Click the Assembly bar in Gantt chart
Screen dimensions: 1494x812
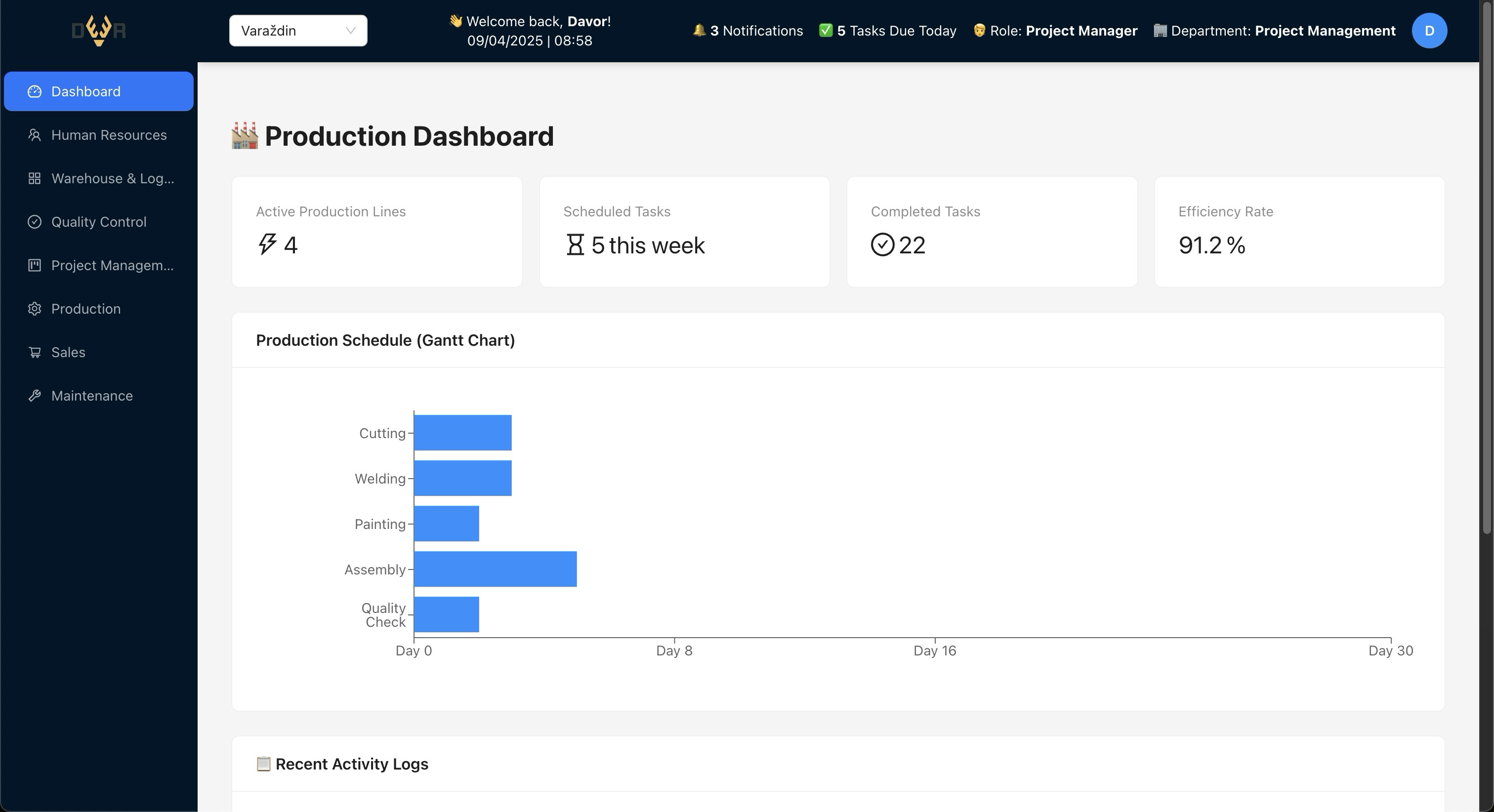496,569
